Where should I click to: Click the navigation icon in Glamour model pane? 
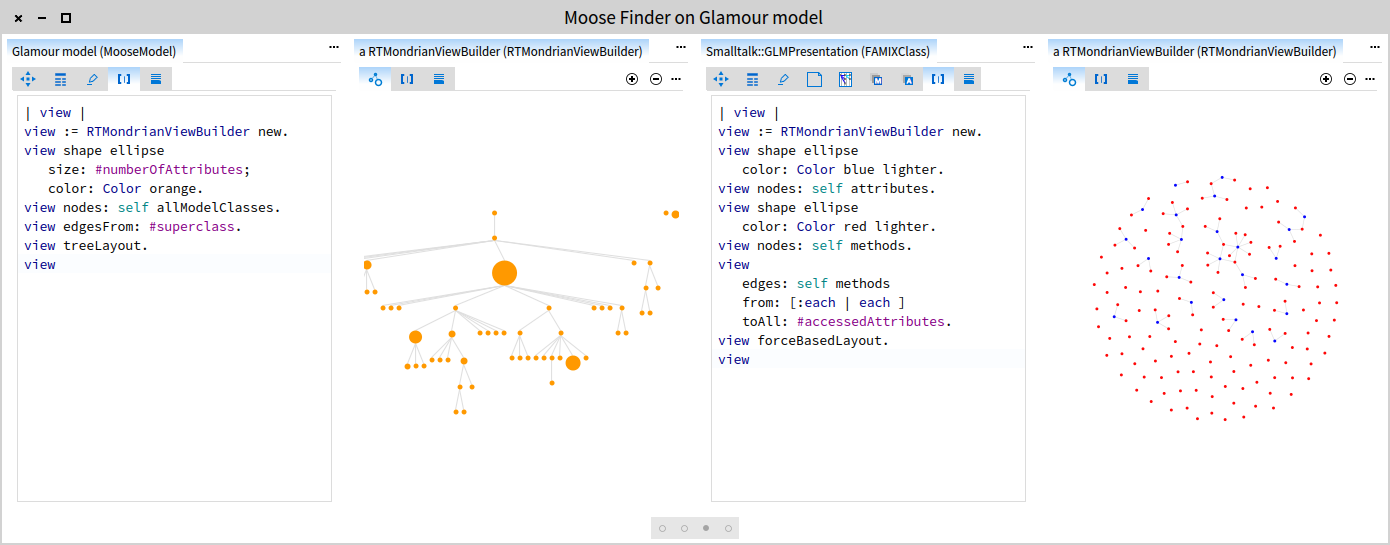28,79
